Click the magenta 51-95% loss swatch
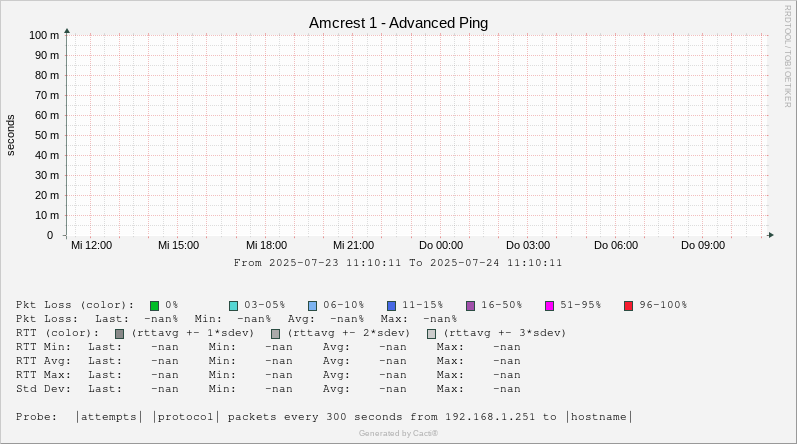The image size is (797, 444). tap(549, 305)
